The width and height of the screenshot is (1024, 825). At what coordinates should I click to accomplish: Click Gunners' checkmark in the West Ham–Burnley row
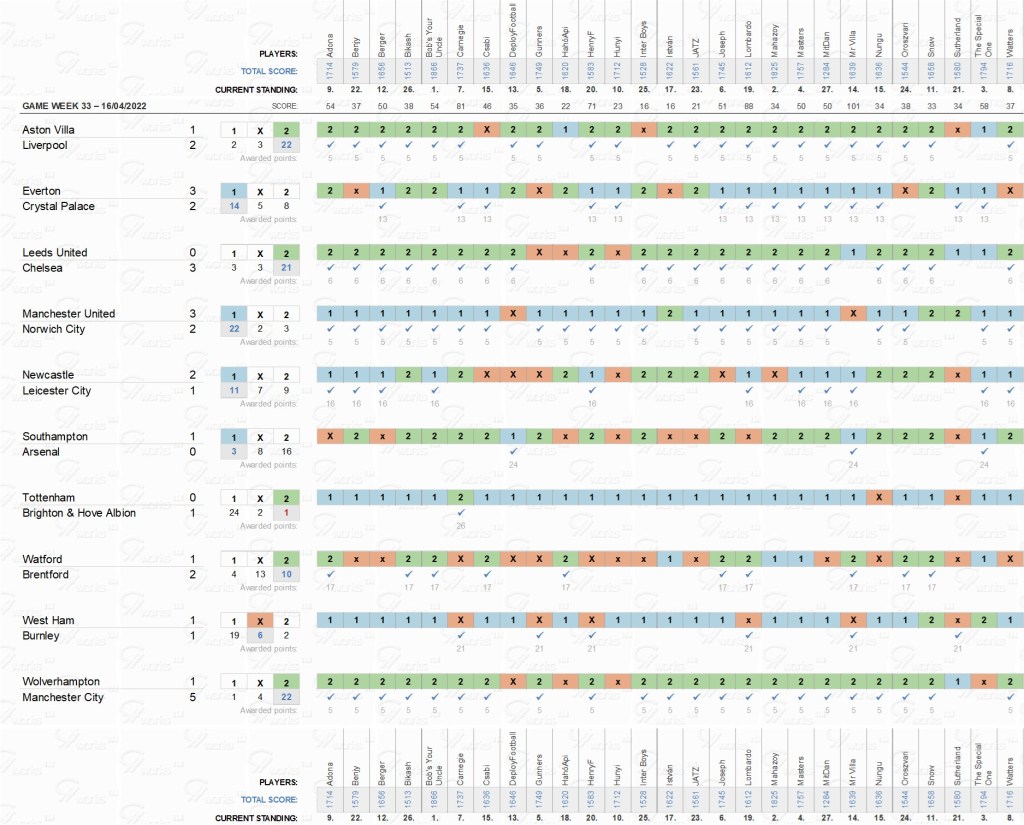pos(539,636)
